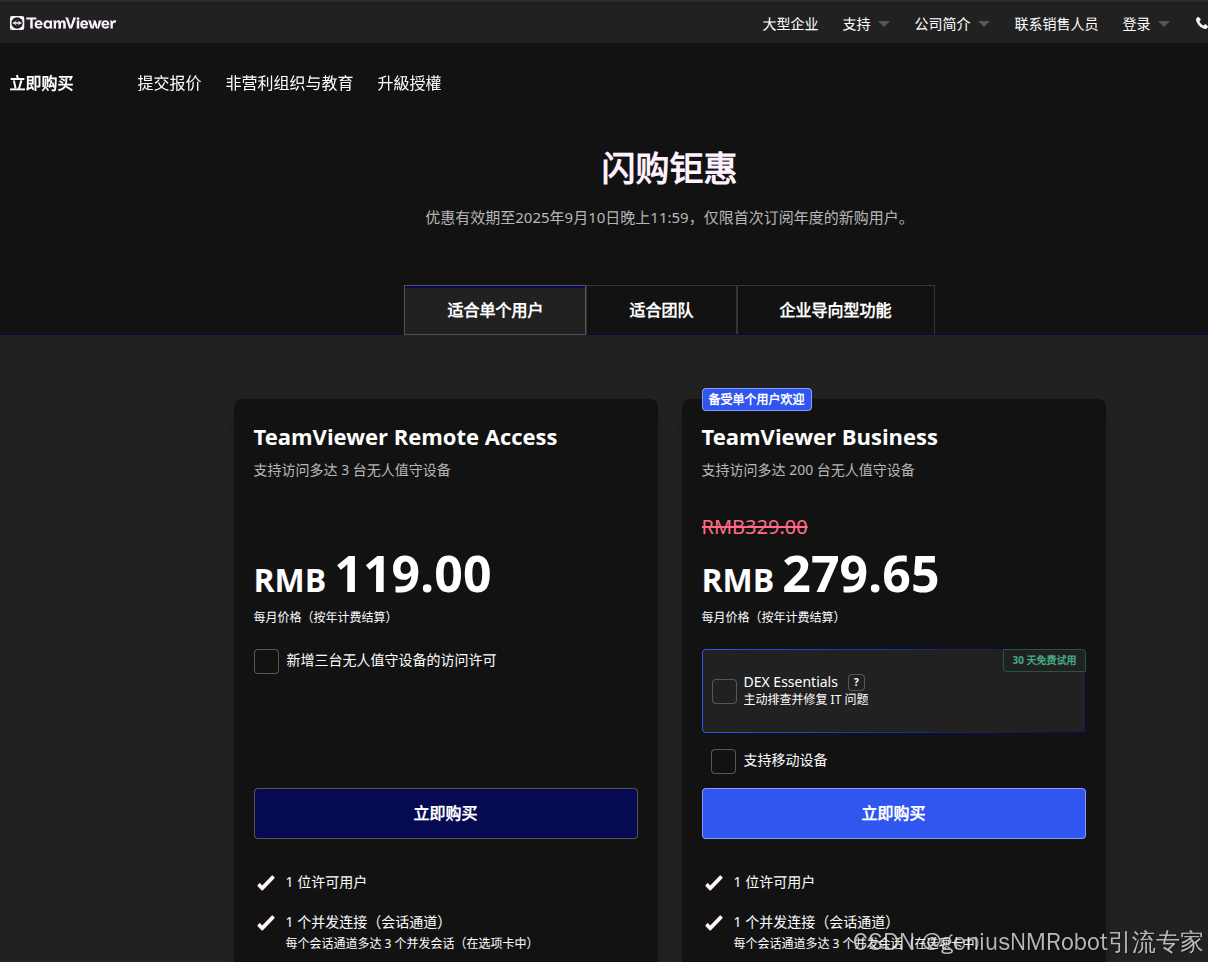1208x962 pixels.
Task: Click 立即购买 for TeamViewer Business
Action: (x=893, y=813)
